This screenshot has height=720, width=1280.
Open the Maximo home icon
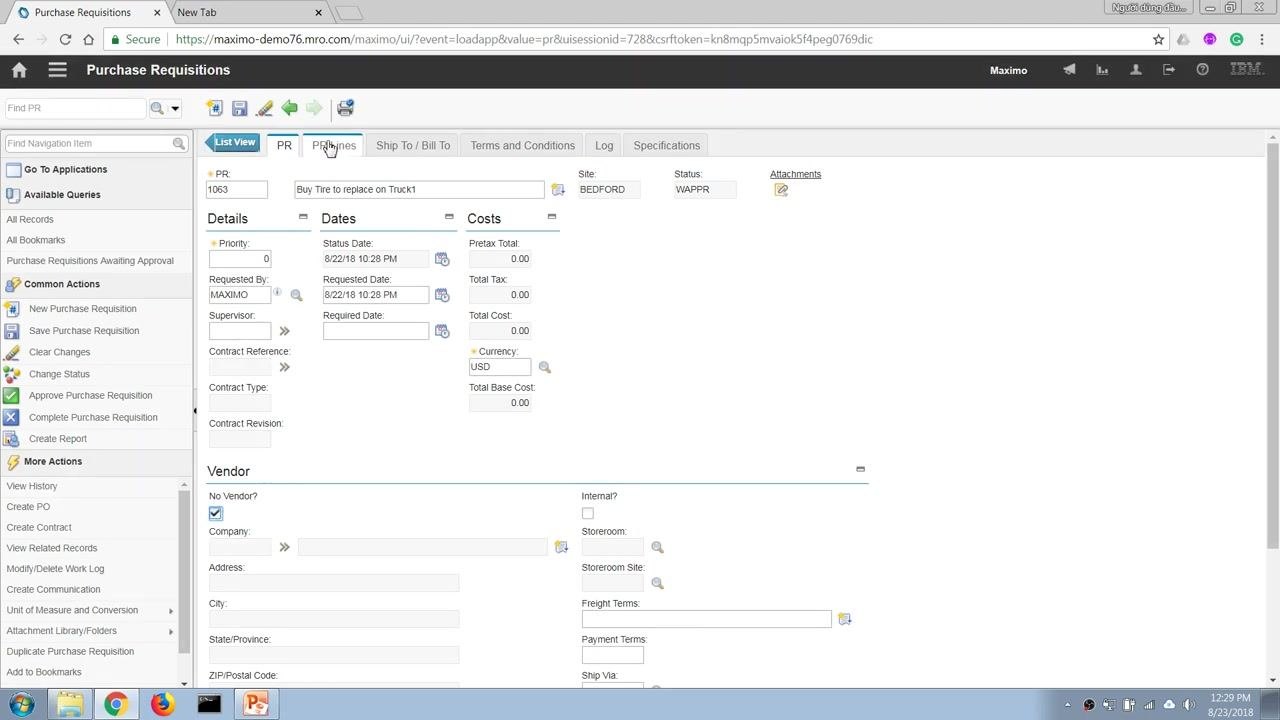click(x=19, y=70)
